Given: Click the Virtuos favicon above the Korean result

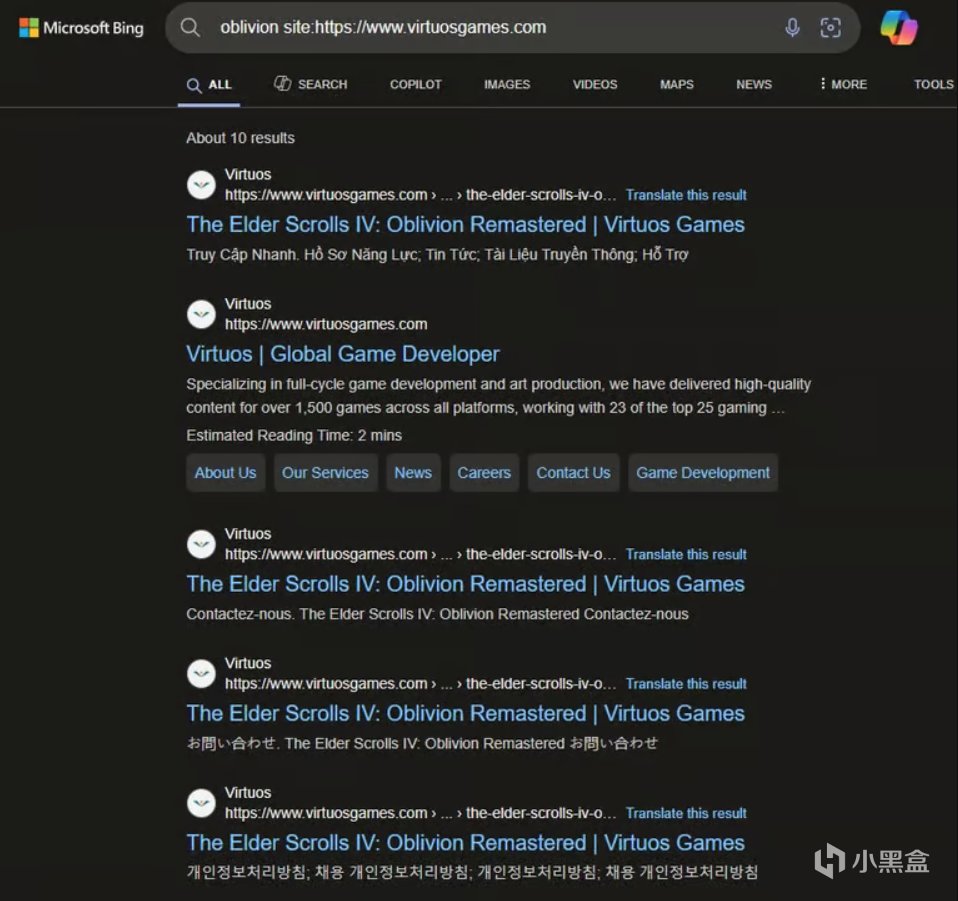Looking at the screenshot, I should (201, 803).
